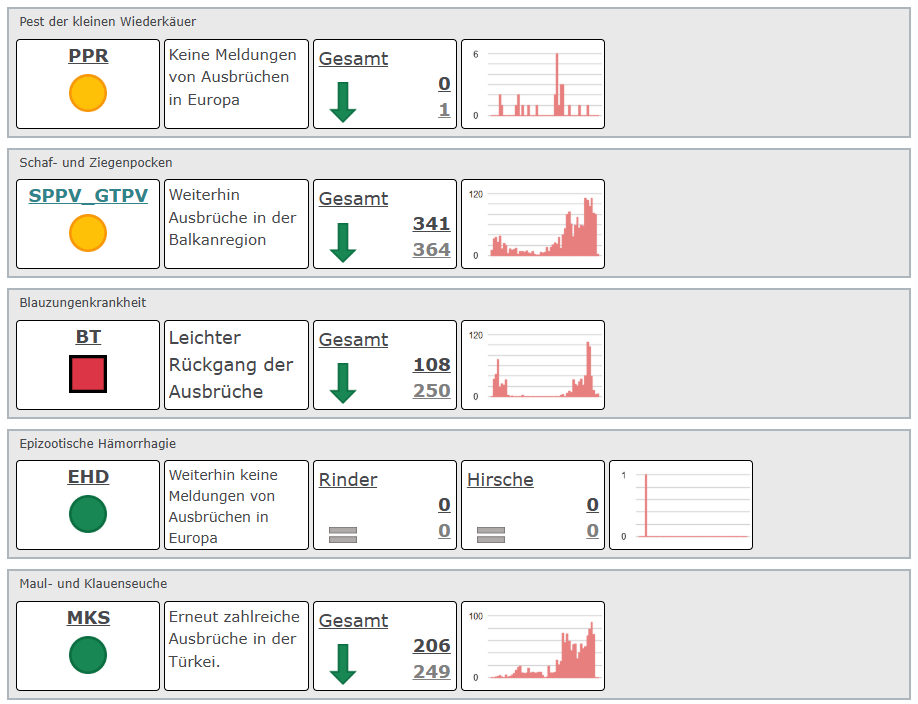Open the Hirsche link in EHD row
This screenshot has height=704, width=918.
tap(500, 480)
